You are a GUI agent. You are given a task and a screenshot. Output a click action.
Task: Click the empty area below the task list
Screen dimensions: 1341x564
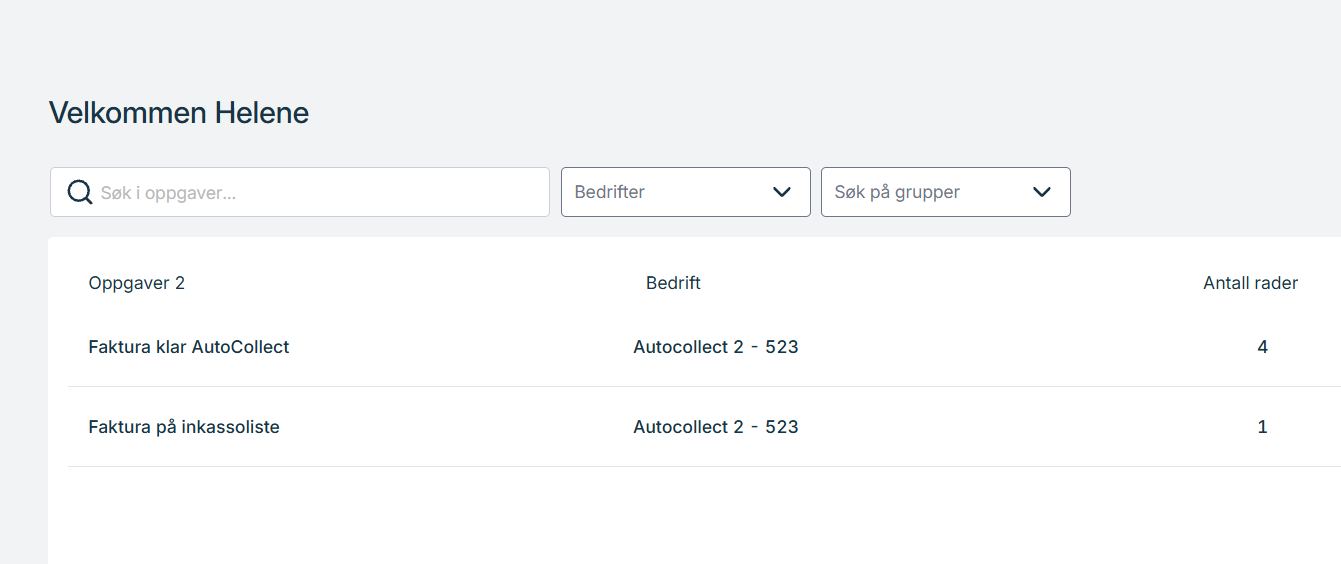pyautogui.click(x=694, y=516)
